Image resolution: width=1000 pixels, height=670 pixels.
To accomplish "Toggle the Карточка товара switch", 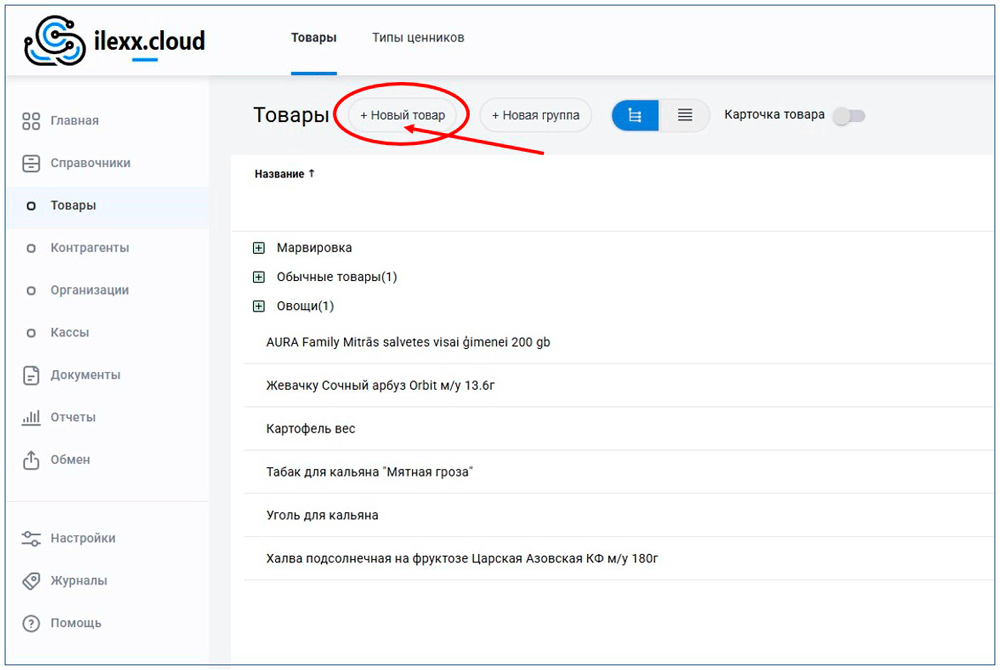I will (x=849, y=116).
